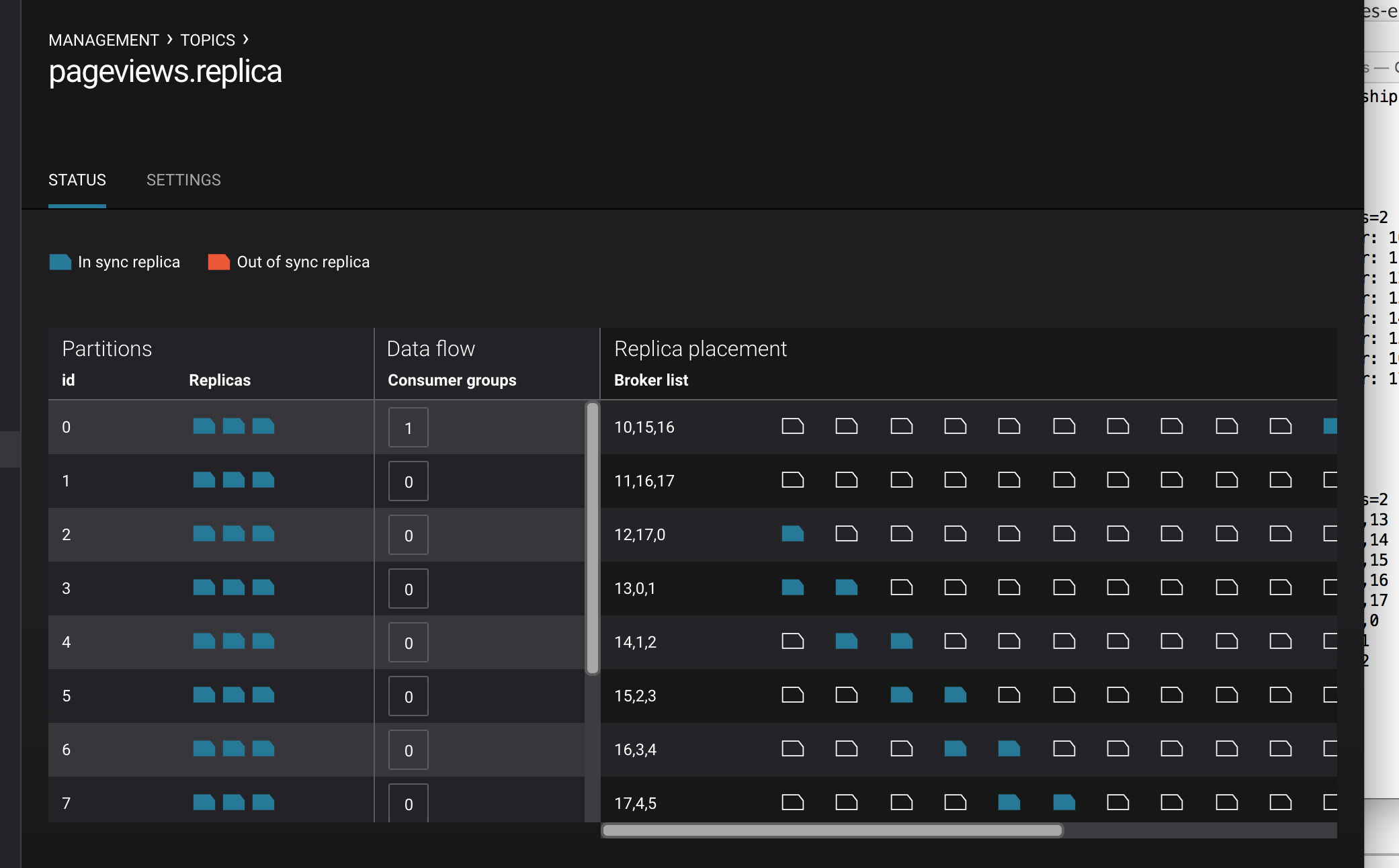
Task: Click third broker icon in row 14,1,2
Action: coord(902,641)
